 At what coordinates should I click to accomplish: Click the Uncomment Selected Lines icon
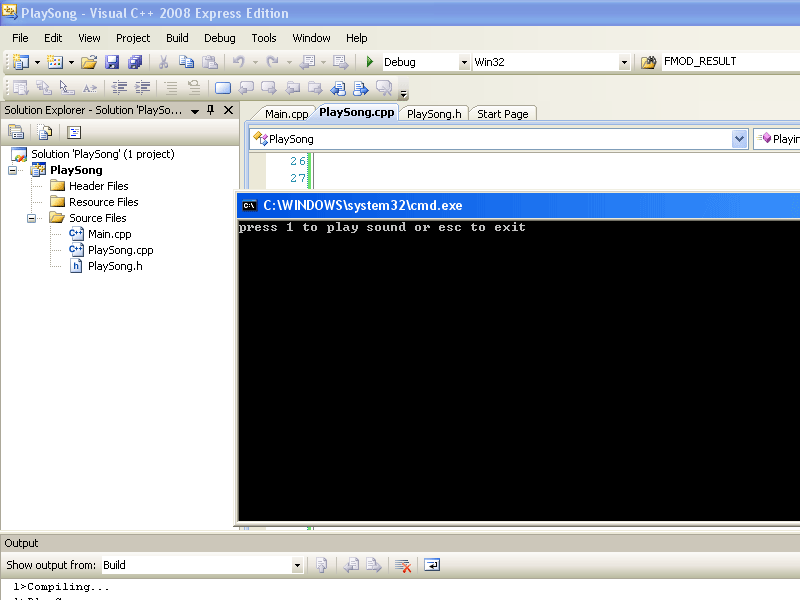point(194,88)
